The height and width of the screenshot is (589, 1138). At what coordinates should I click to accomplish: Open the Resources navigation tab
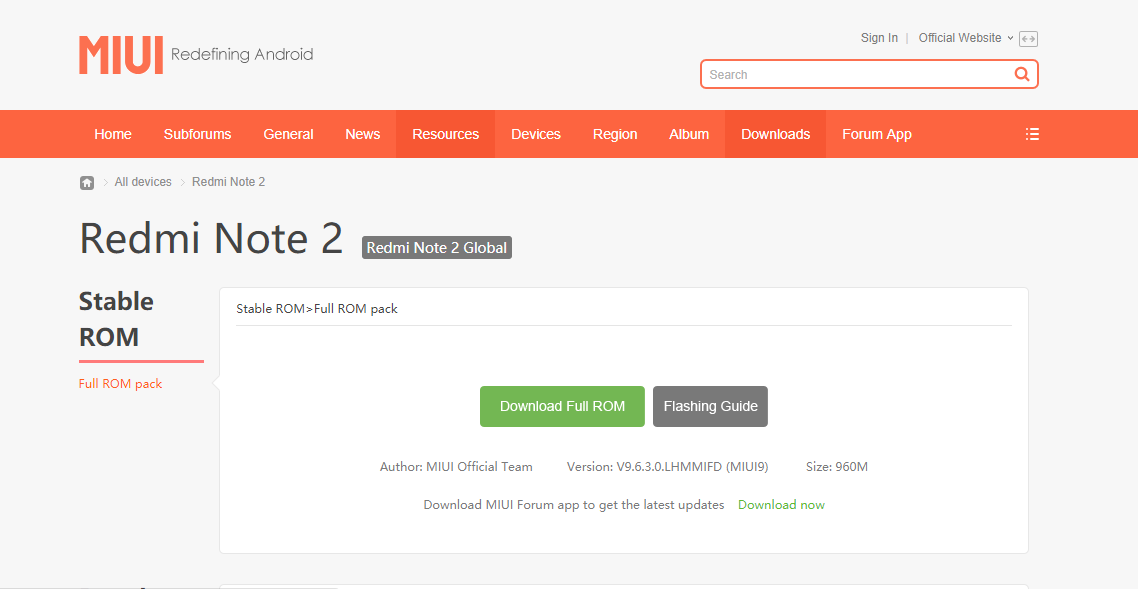445,134
